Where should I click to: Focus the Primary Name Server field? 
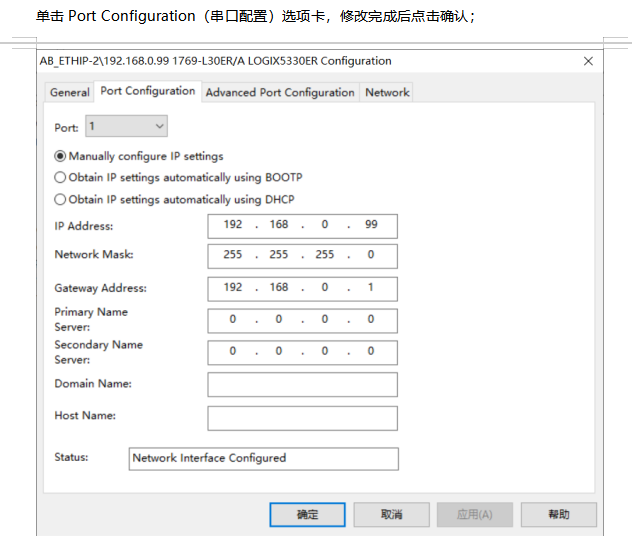[302, 321]
